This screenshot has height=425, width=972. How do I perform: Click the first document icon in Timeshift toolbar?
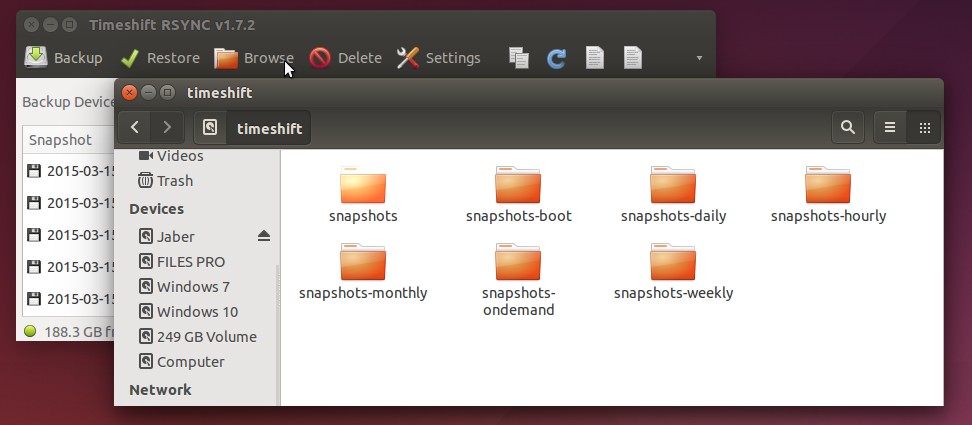(594, 58)
